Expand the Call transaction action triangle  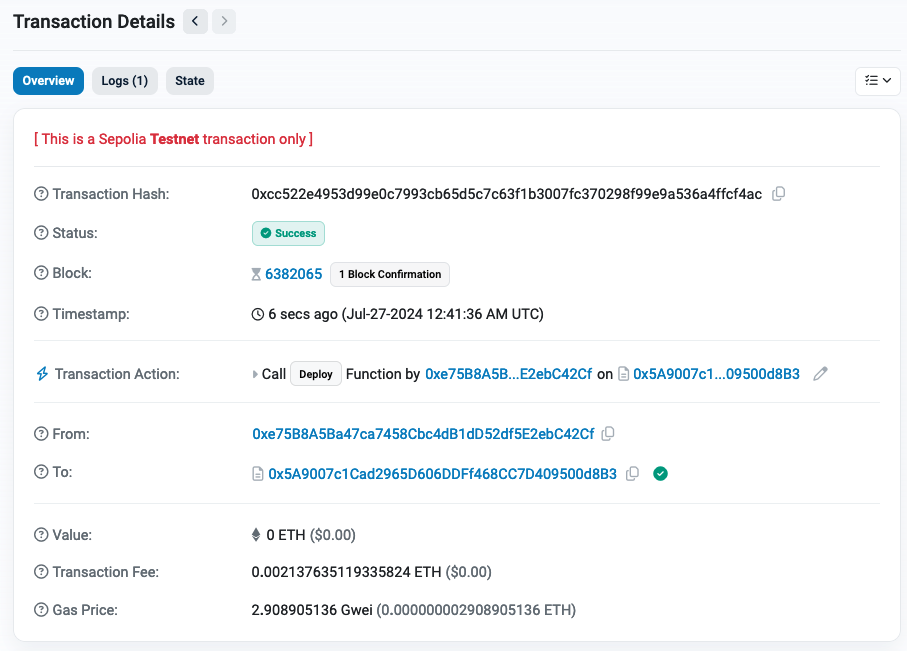pyautogui.click(x=255, y=374)
